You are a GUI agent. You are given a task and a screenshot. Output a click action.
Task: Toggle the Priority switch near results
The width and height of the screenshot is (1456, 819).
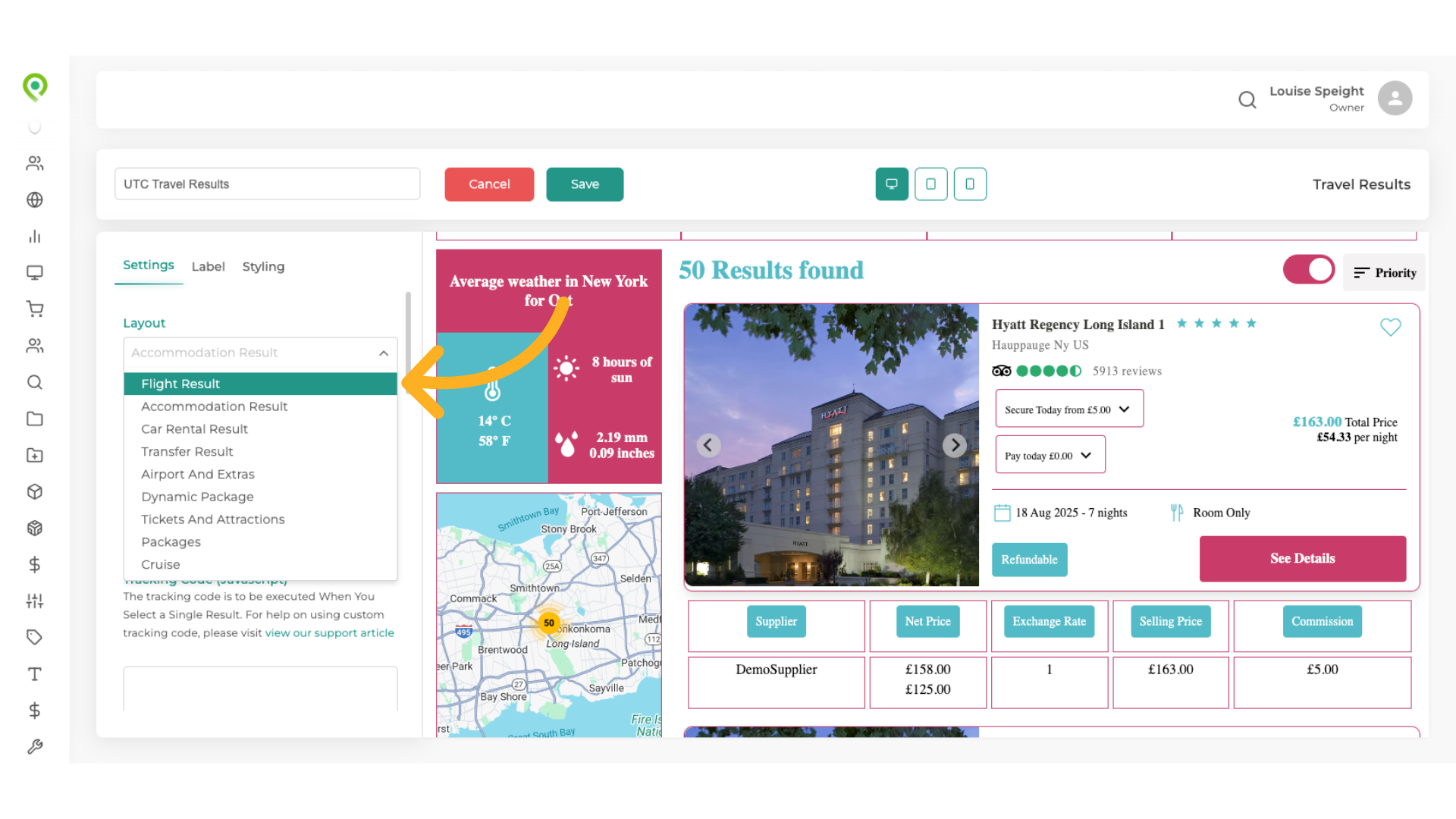point(1308,269)
